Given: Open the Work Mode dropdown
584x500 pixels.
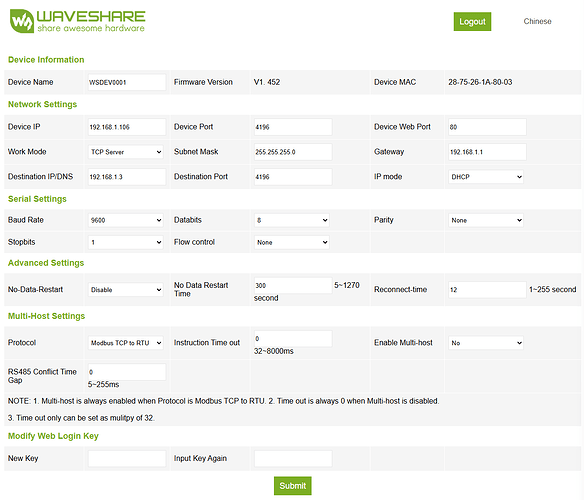Looking at the screenshot, I should click(x=126, y=152).
